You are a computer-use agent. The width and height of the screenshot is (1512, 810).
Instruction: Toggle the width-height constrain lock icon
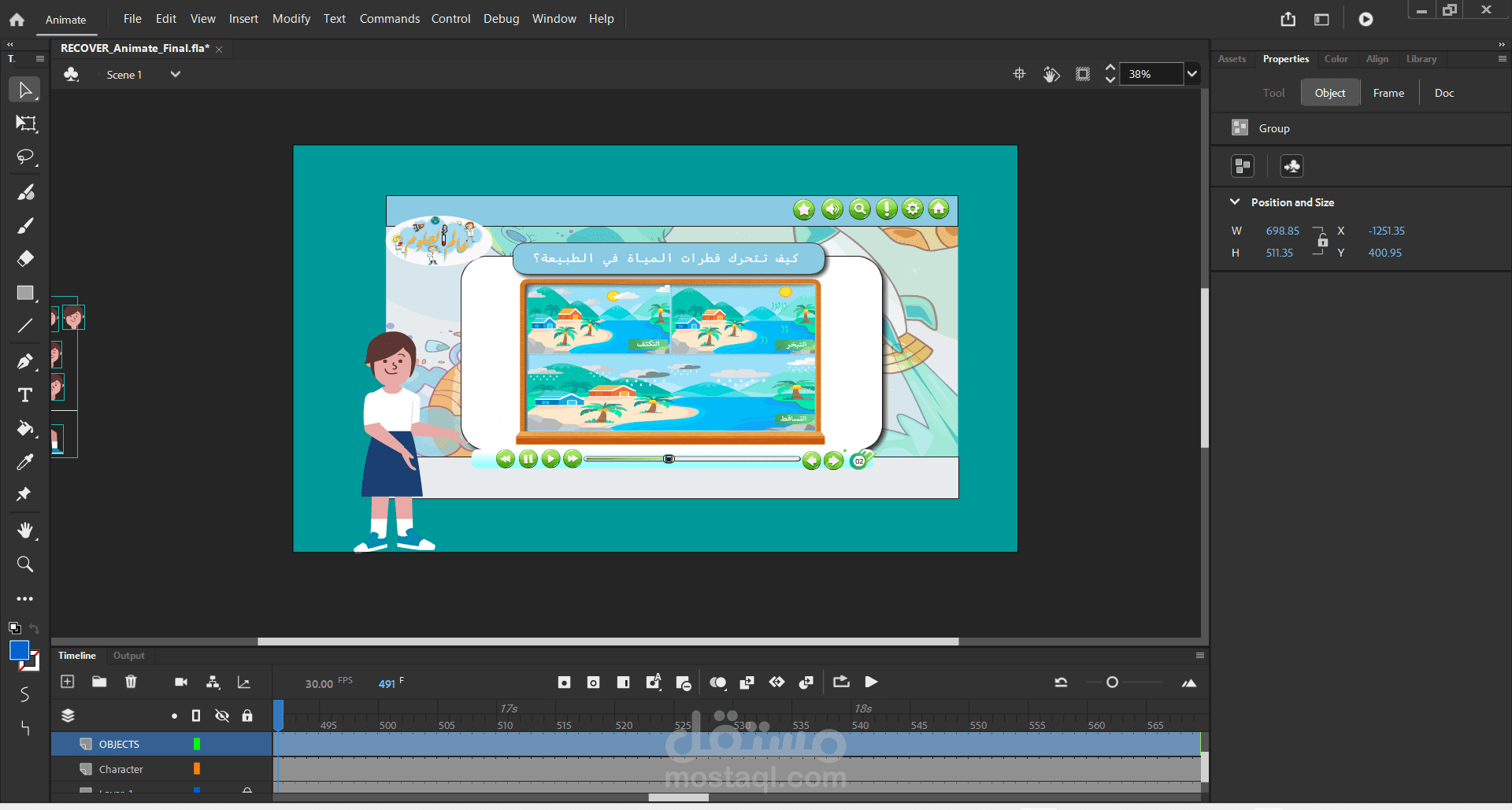(x=1323, y=241)
